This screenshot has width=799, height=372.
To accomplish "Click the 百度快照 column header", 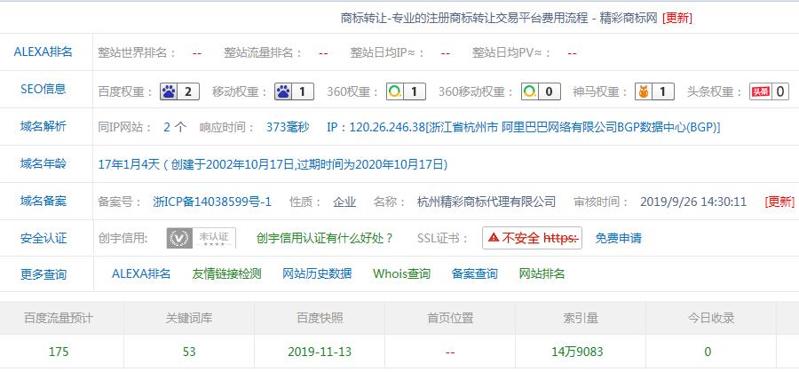I will [319, 318].
